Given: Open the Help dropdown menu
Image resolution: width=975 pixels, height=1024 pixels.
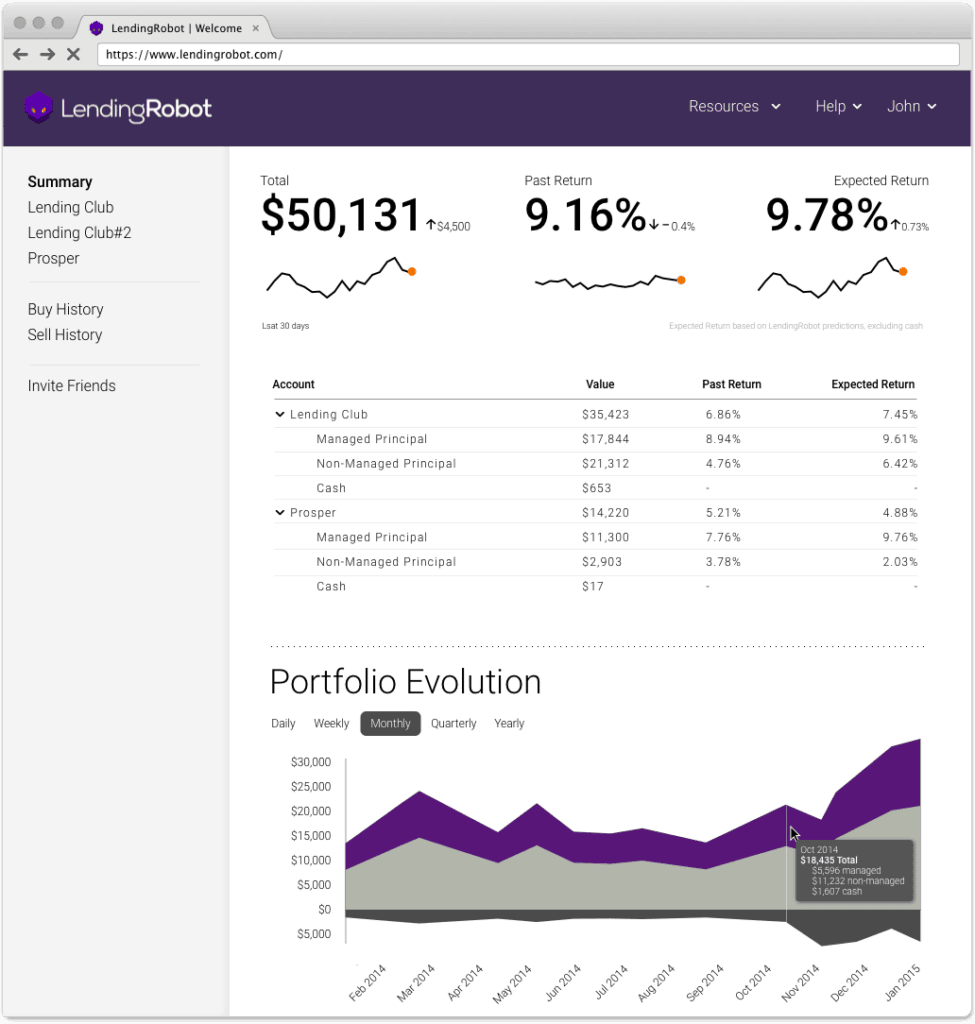Looking at the screenshot, I should point(838,107).
